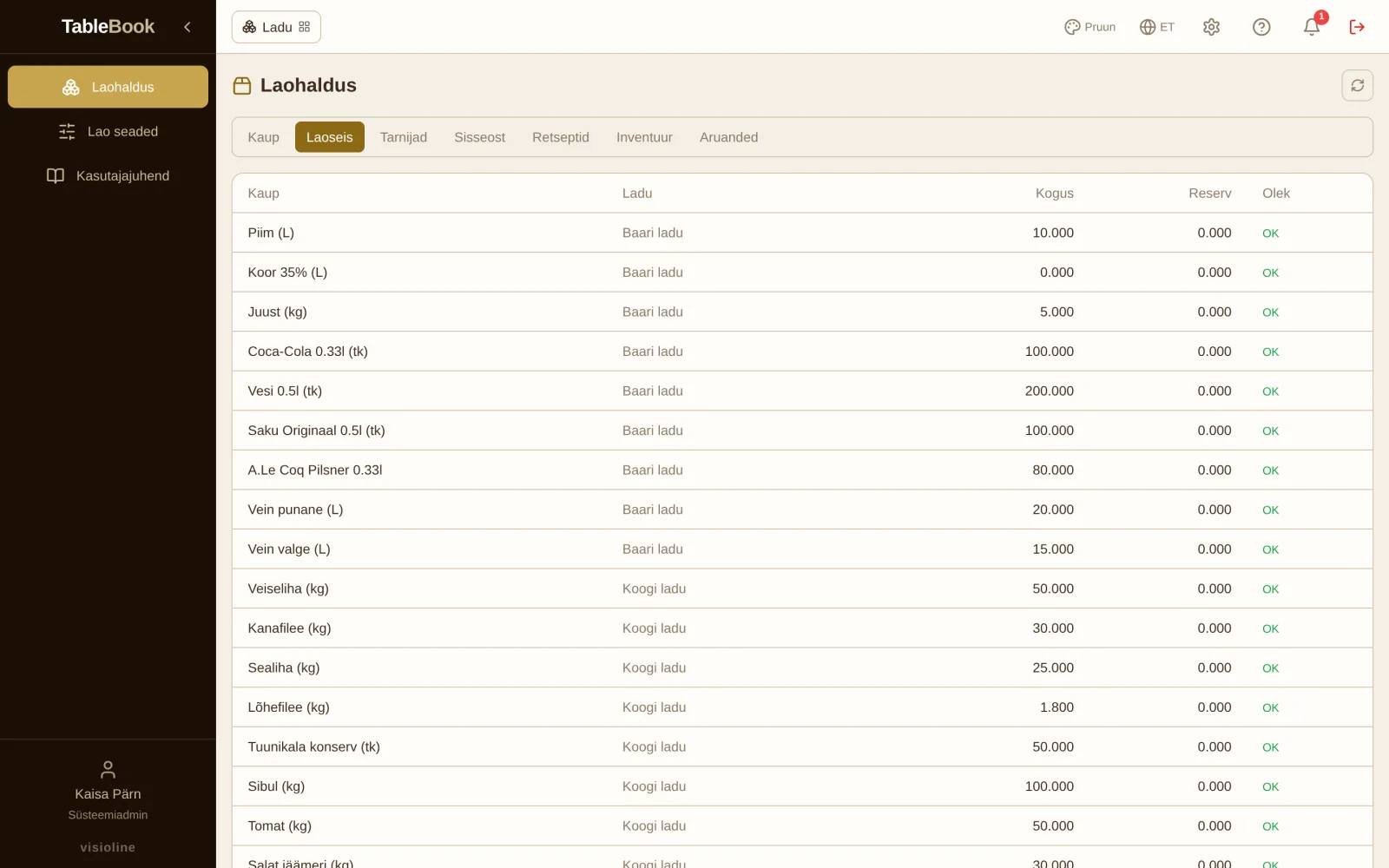Change language via ET globe
Image resolution: width=1389 pixels, height=868 pixels.
click(1157, 27)
